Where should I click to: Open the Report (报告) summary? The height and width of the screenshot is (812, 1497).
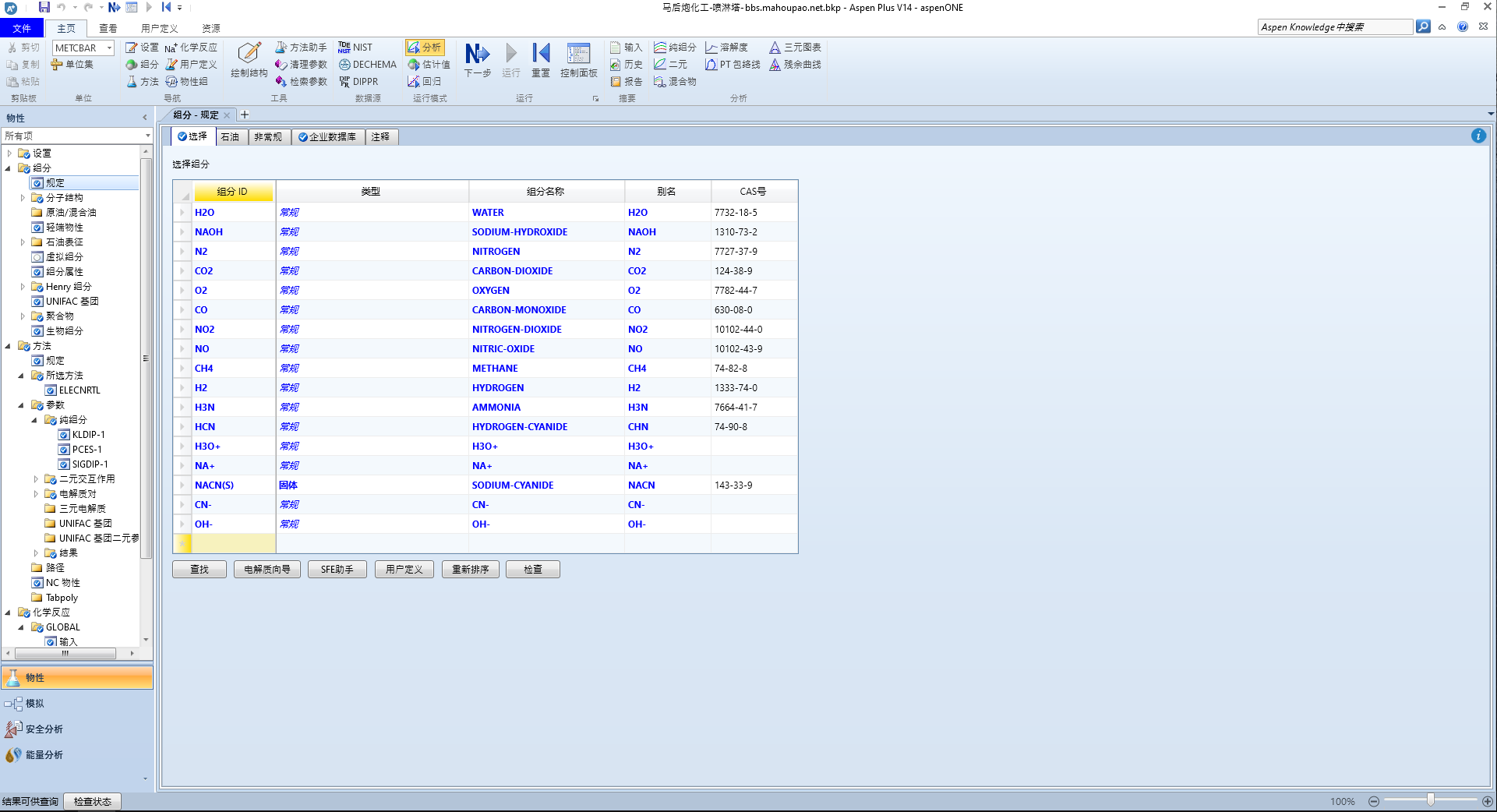click(x=627, y=82)
